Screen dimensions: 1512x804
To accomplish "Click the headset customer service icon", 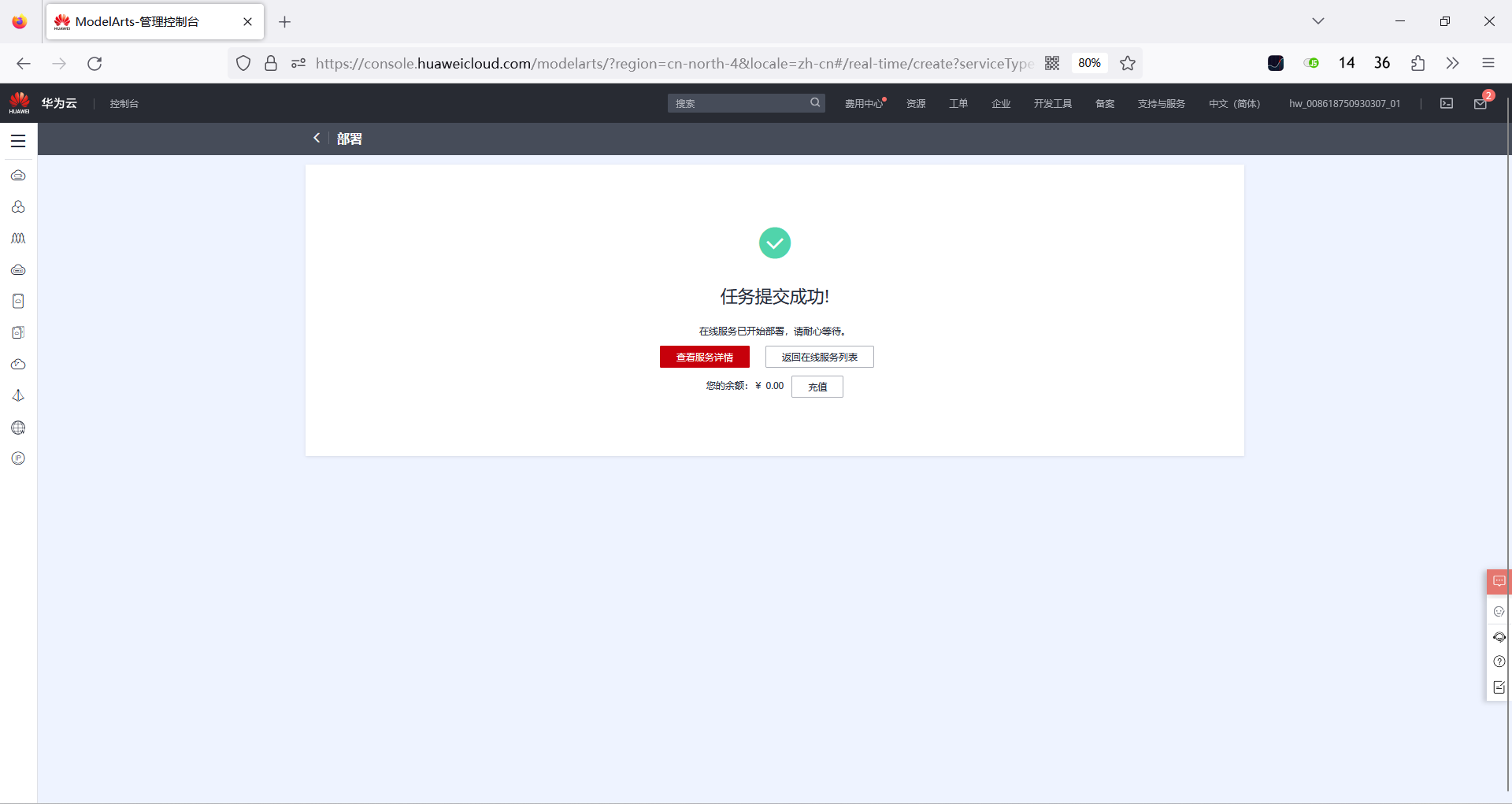I will click(1499, 637).
